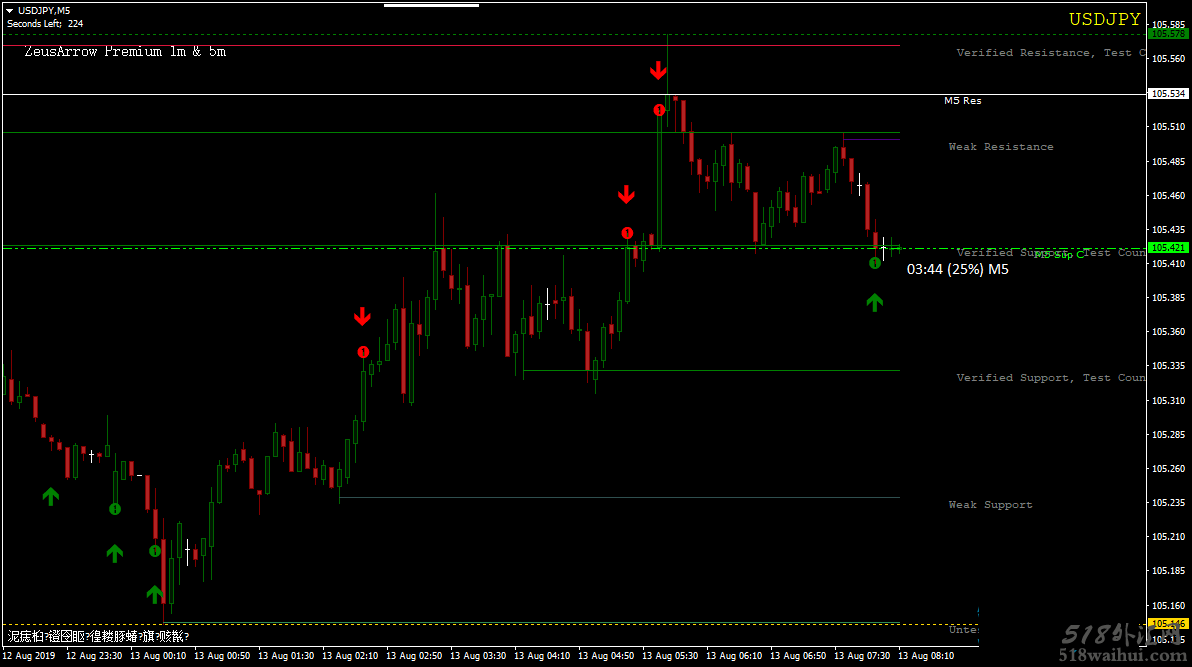1192x667 pixels.
Task: Click the topmost red exclamation alert circle
Action: pyautogui.click(x=659, y=110)
